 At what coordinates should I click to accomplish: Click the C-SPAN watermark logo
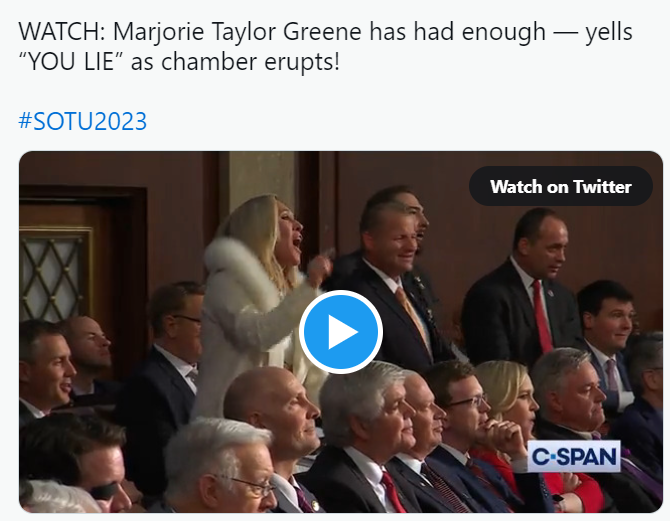click(x=574, y=456)
